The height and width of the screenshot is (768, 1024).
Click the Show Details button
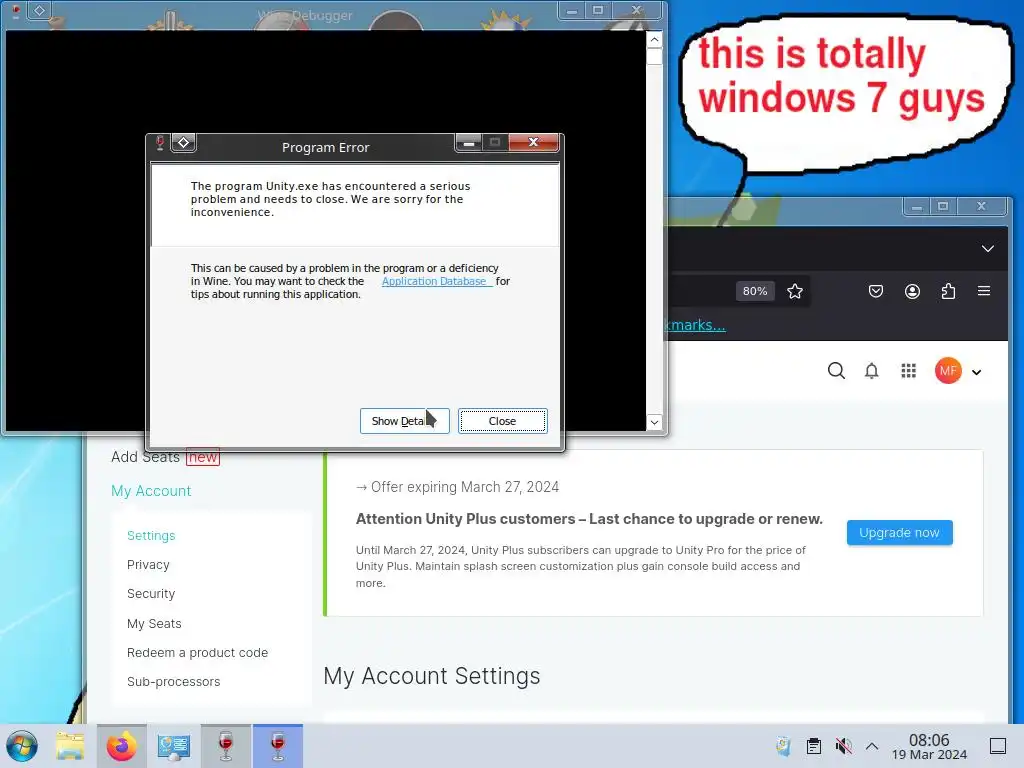[x=404, y=421]
